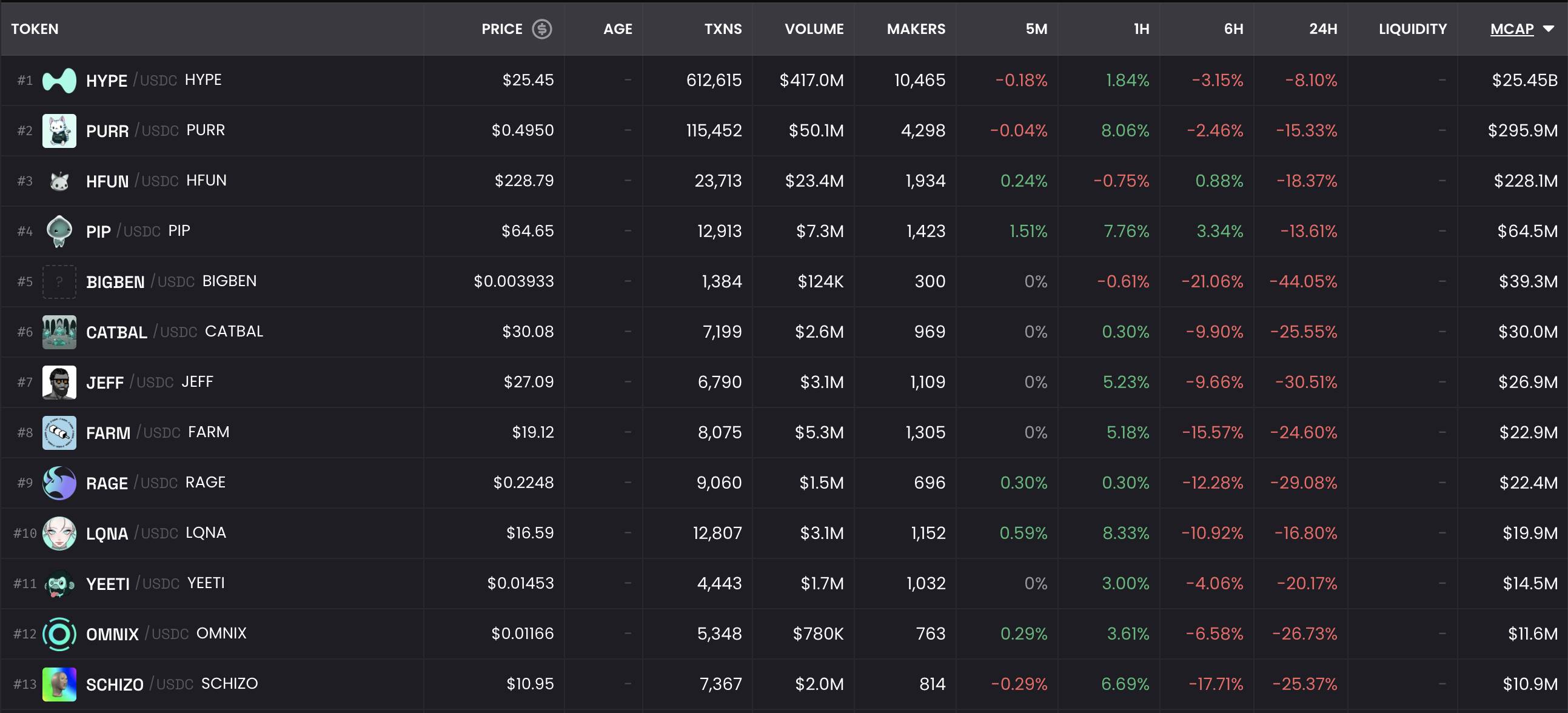Image resolution: width=1568 pixels, height=713 pixels.
Task: Click the HFUN token icon
Action: pos(59,181)
